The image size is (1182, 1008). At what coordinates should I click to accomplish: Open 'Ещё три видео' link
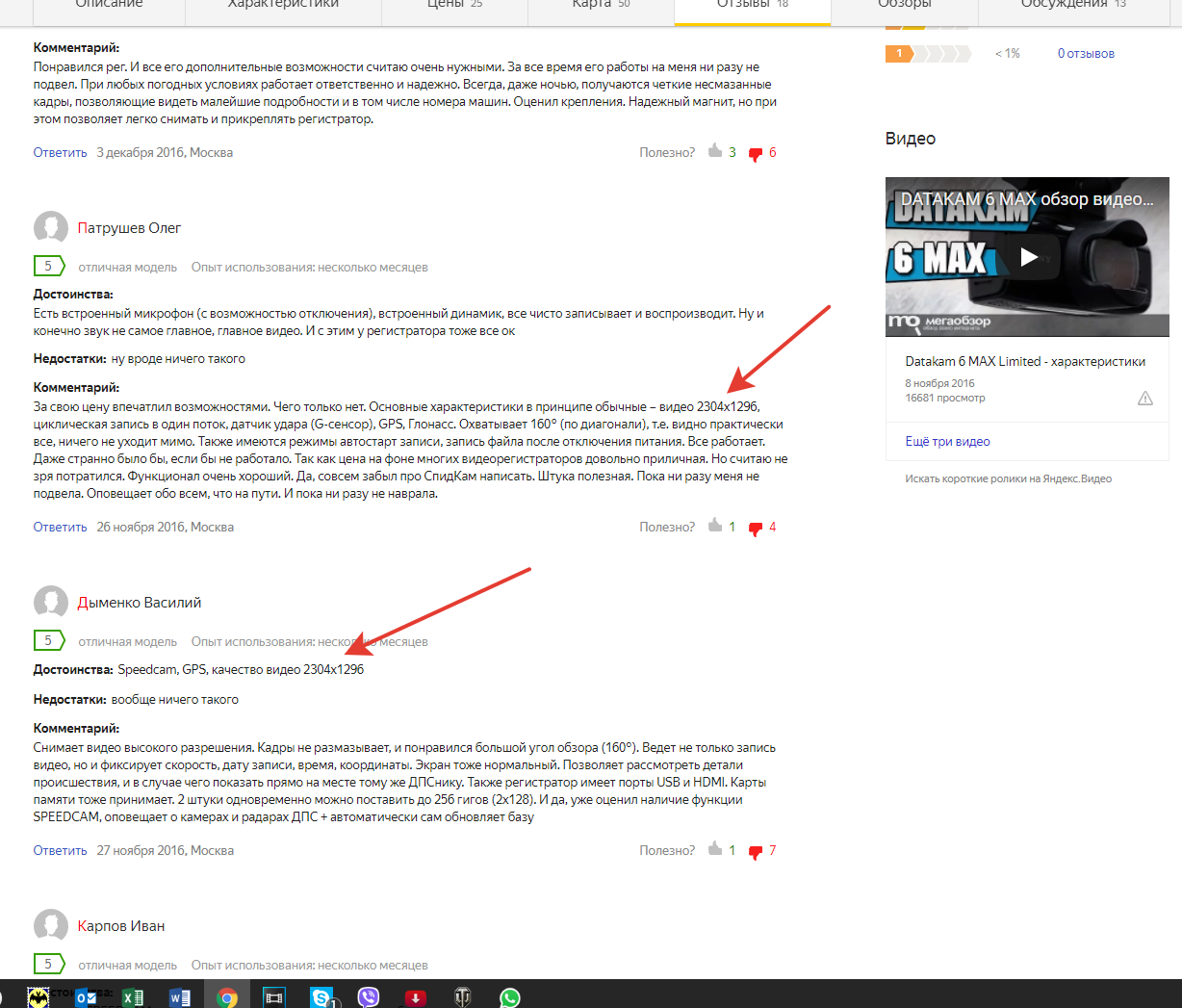pos(947,442)
